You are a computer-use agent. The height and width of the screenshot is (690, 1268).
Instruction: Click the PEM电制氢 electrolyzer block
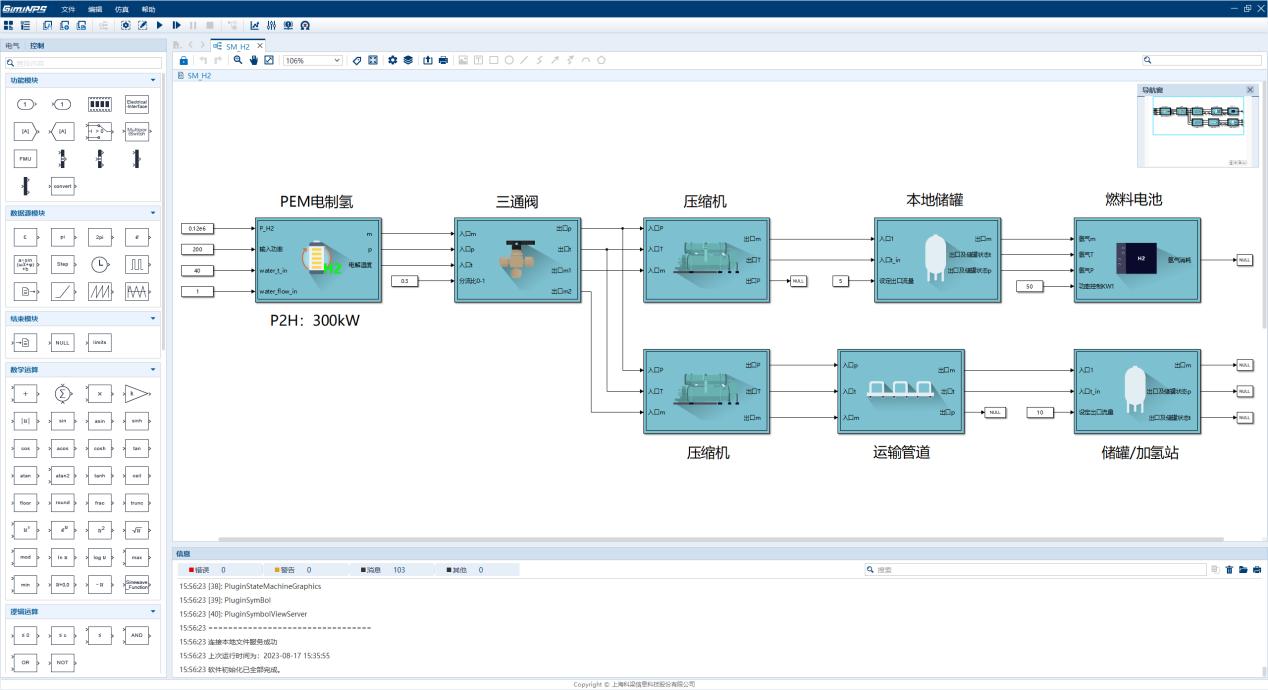[318, 259]
